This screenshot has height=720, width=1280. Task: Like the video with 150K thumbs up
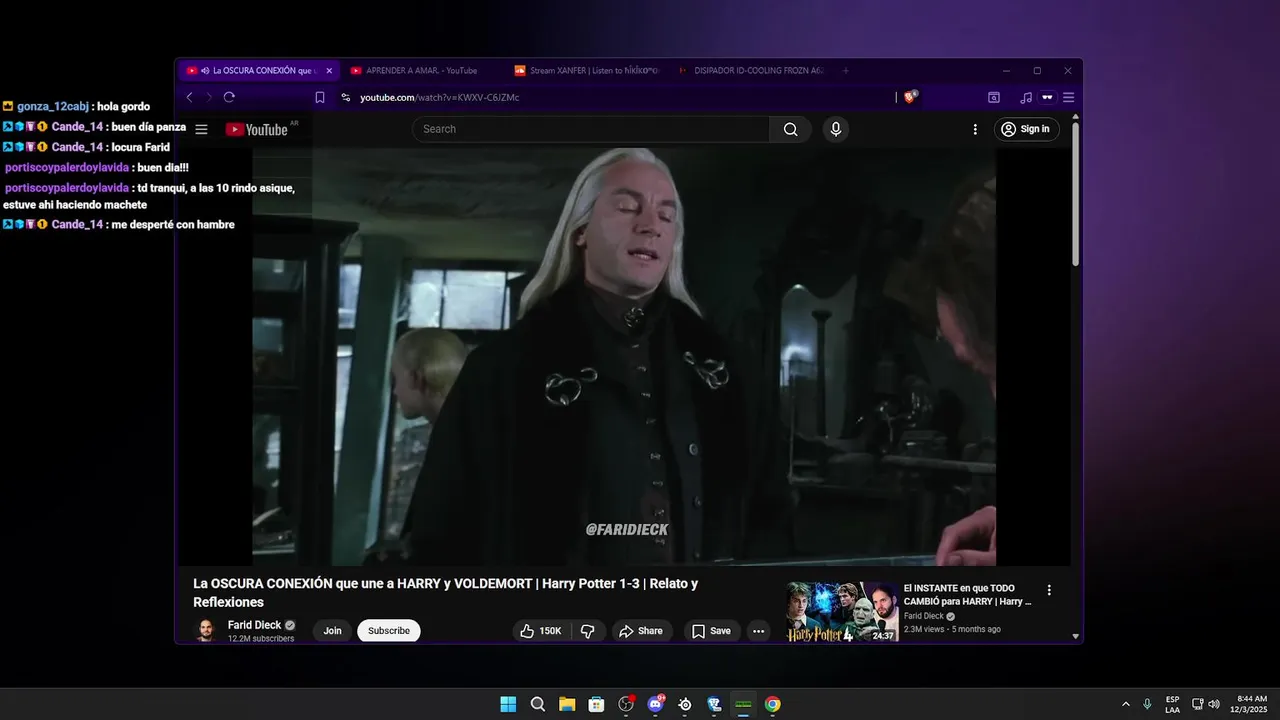(541, 631)
